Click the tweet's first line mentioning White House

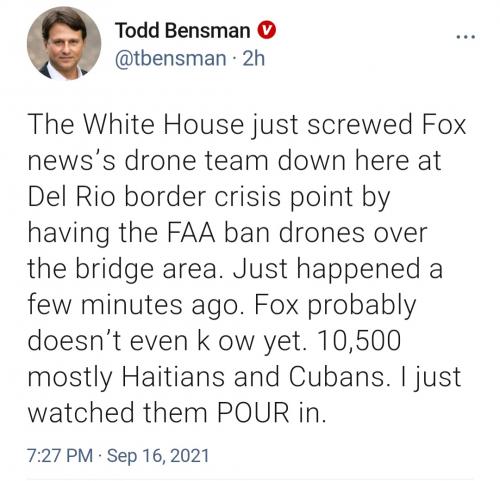247,125
